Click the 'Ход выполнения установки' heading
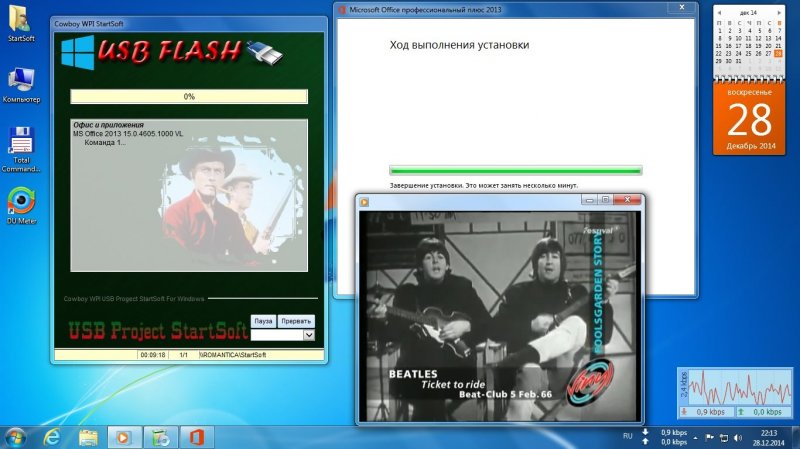Screen dimensions: 800x449 click(x=459, y=45)
